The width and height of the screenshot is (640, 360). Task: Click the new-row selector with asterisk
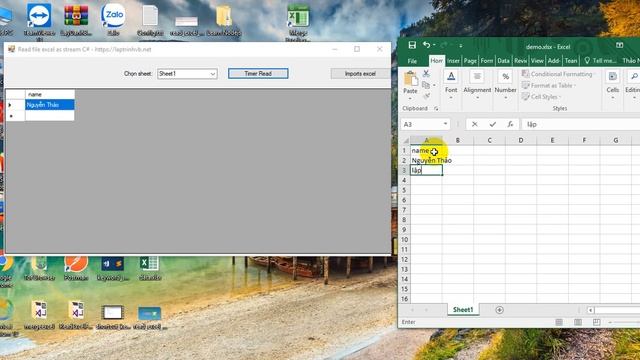pos(16,116)
